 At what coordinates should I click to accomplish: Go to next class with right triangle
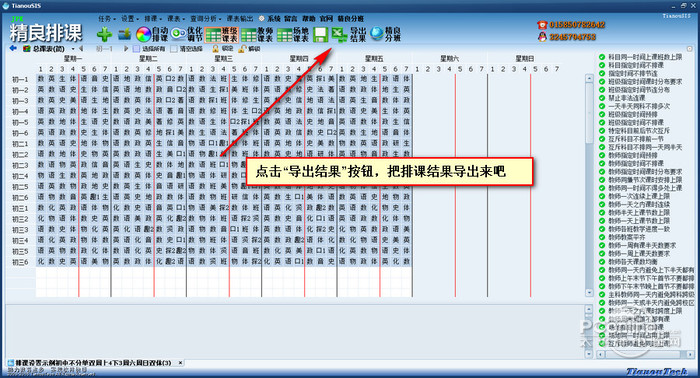[126, 48]
